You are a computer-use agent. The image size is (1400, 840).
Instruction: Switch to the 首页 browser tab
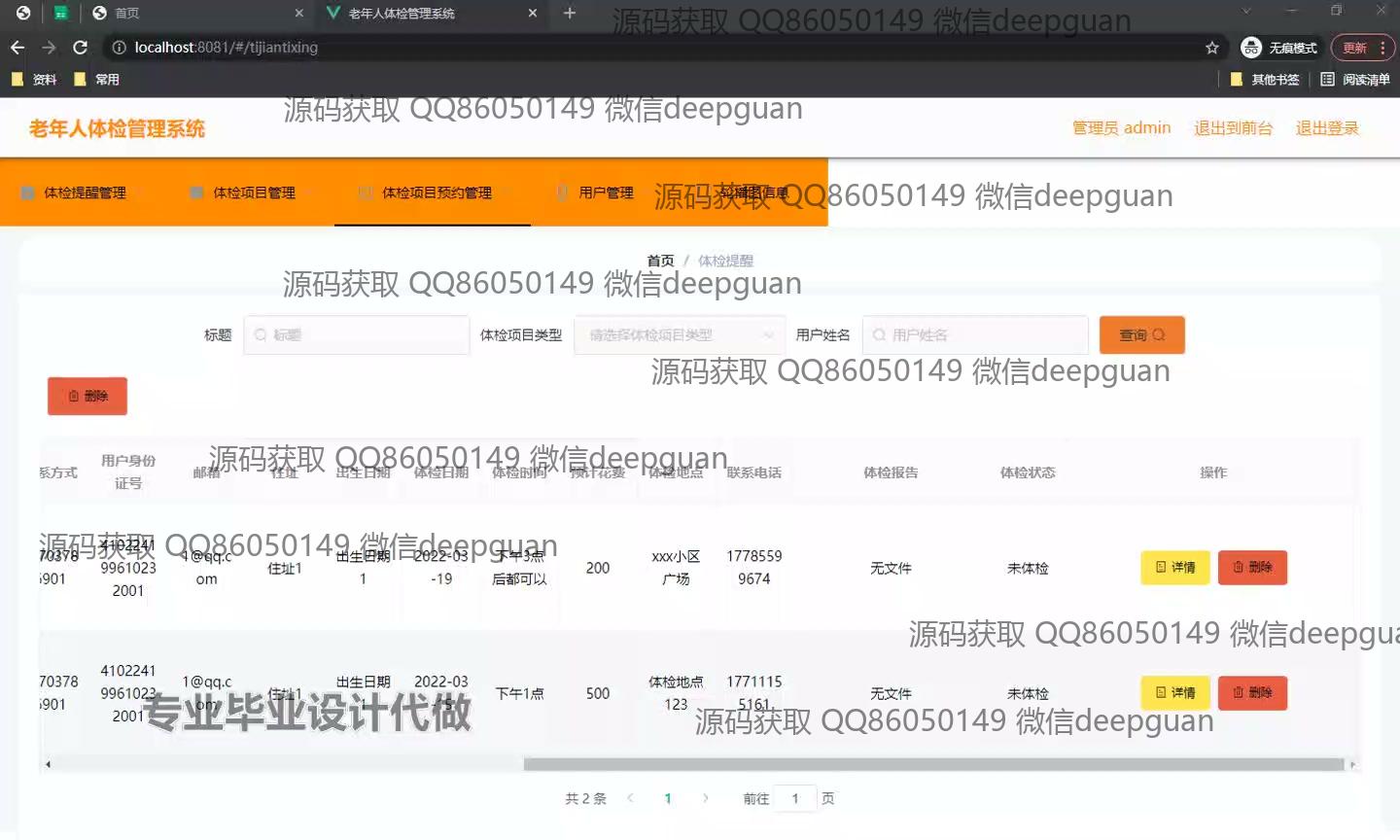pyautogui.click(x=197, y=13)
